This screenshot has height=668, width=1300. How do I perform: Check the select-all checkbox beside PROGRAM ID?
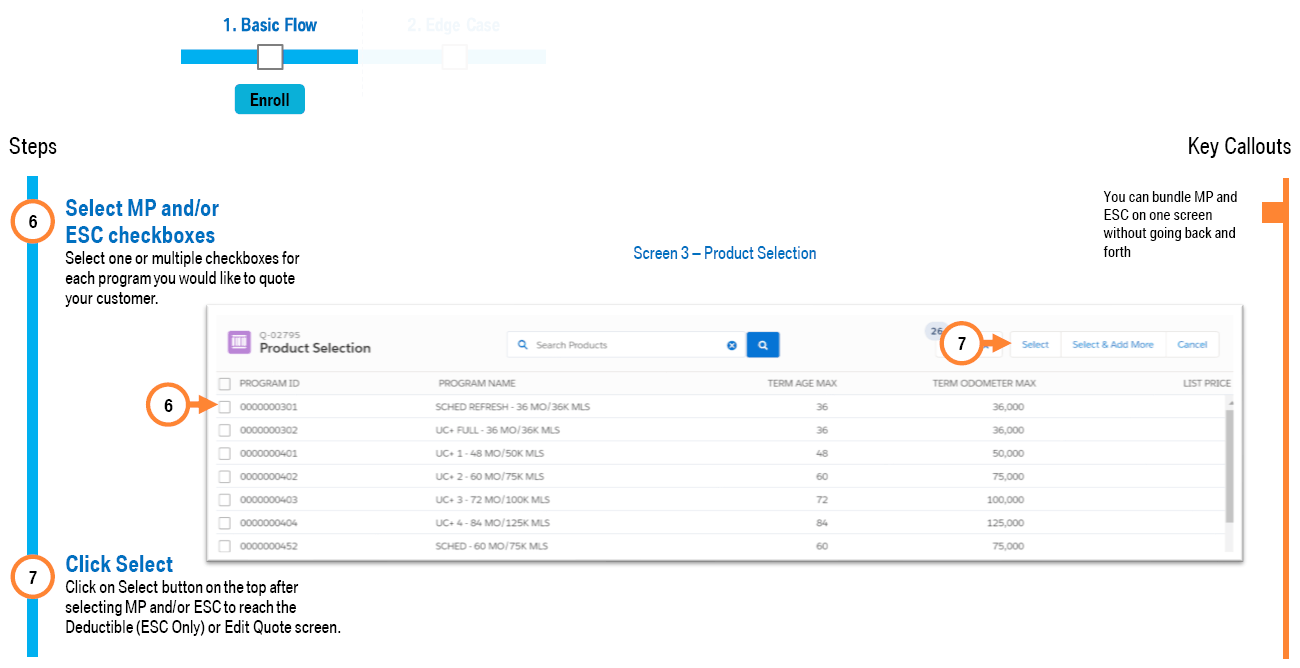coord(225,384)
